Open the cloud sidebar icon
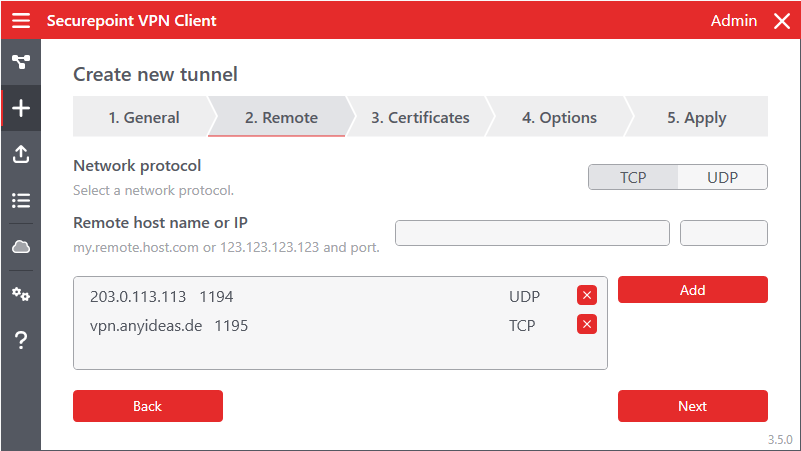Viewport: 801px width, 451px height. (x=21, y=247)
